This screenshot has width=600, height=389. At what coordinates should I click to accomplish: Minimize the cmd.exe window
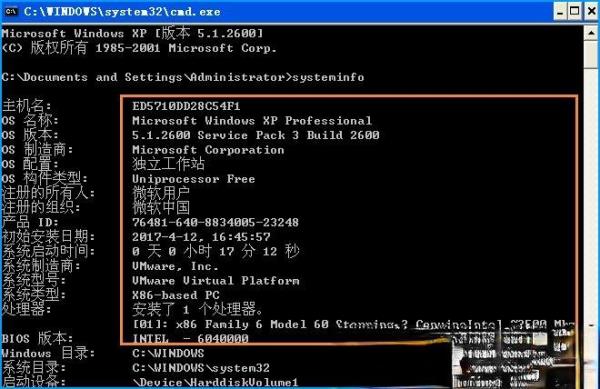(x=560, y=11)
